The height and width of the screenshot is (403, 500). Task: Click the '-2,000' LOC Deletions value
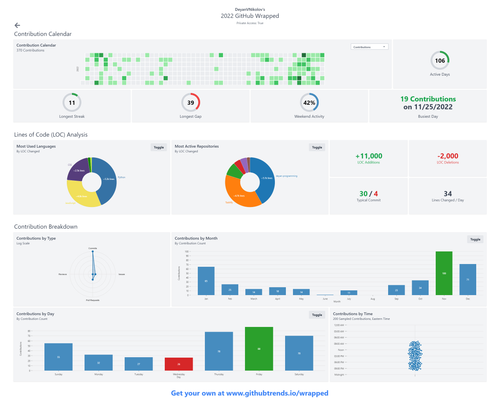click(x=448, y=156)
